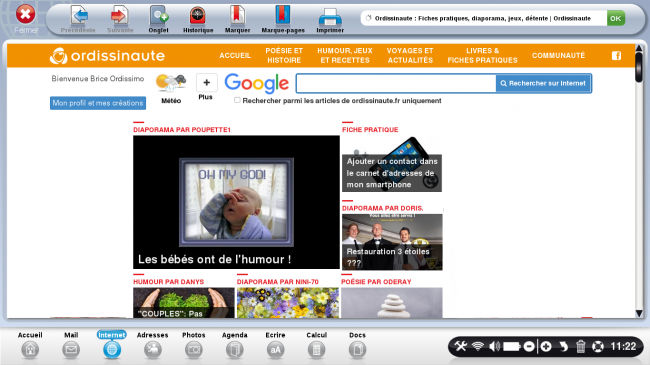This screenshot has width=650, height=365.
Task: Click the Google logo
Action: (x=257, y=83)
